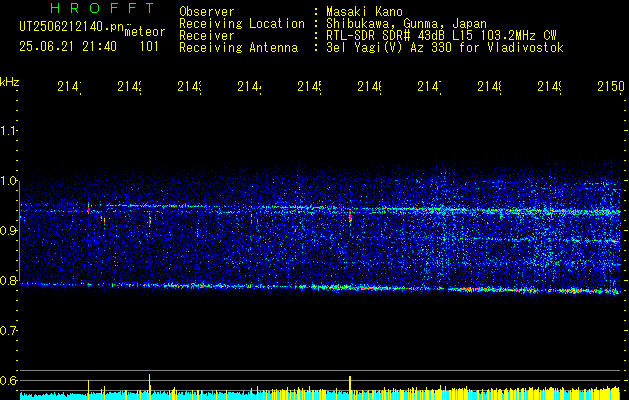Click the 1.0 frequency axis label
Image resolution: width=629 pixels, height=400 pixels.
tap(9, 181)
